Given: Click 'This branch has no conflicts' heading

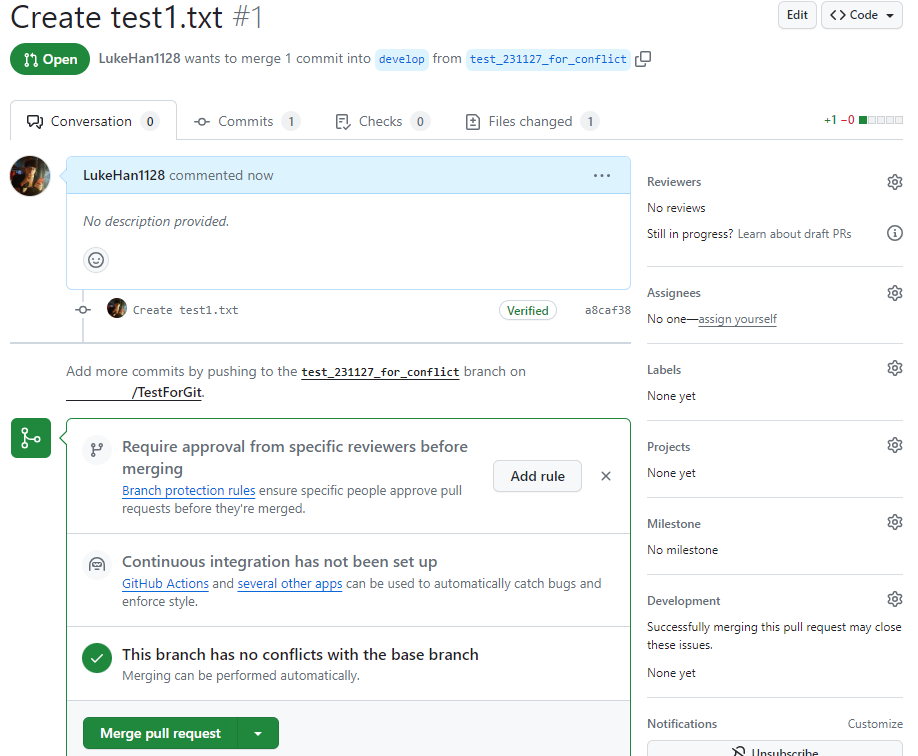Looking at the screenshot, I should pyautogui.click(x=300, y=654).
